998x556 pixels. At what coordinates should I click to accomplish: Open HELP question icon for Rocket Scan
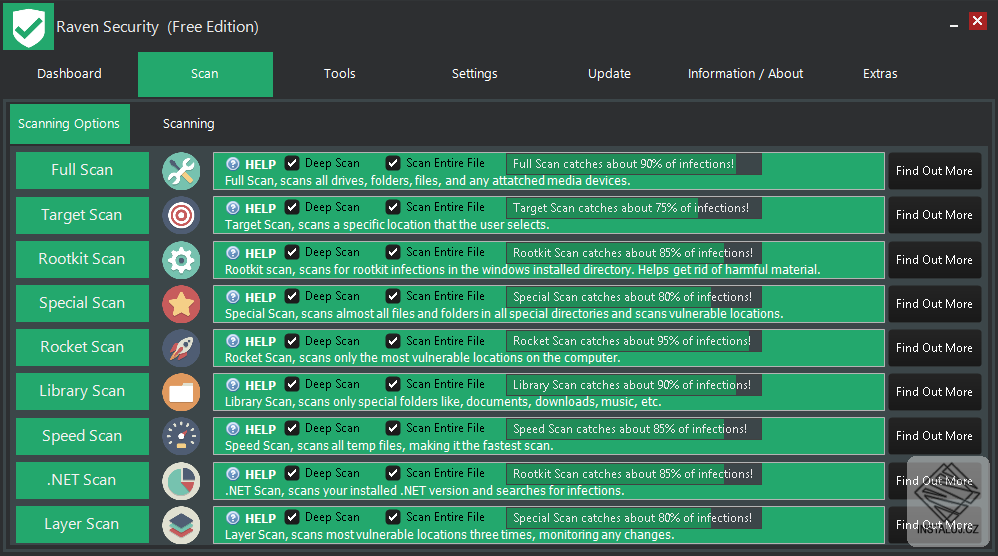tap(233, 340)
